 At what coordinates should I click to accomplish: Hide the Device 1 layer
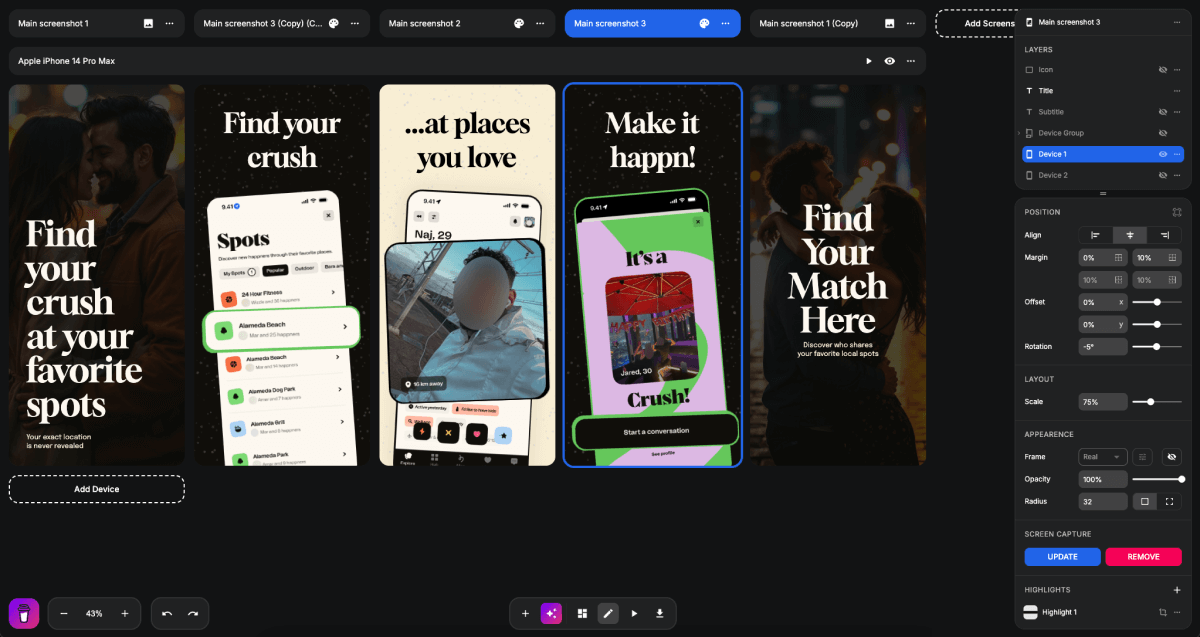pyautogui.click(x=1162, y=154)
